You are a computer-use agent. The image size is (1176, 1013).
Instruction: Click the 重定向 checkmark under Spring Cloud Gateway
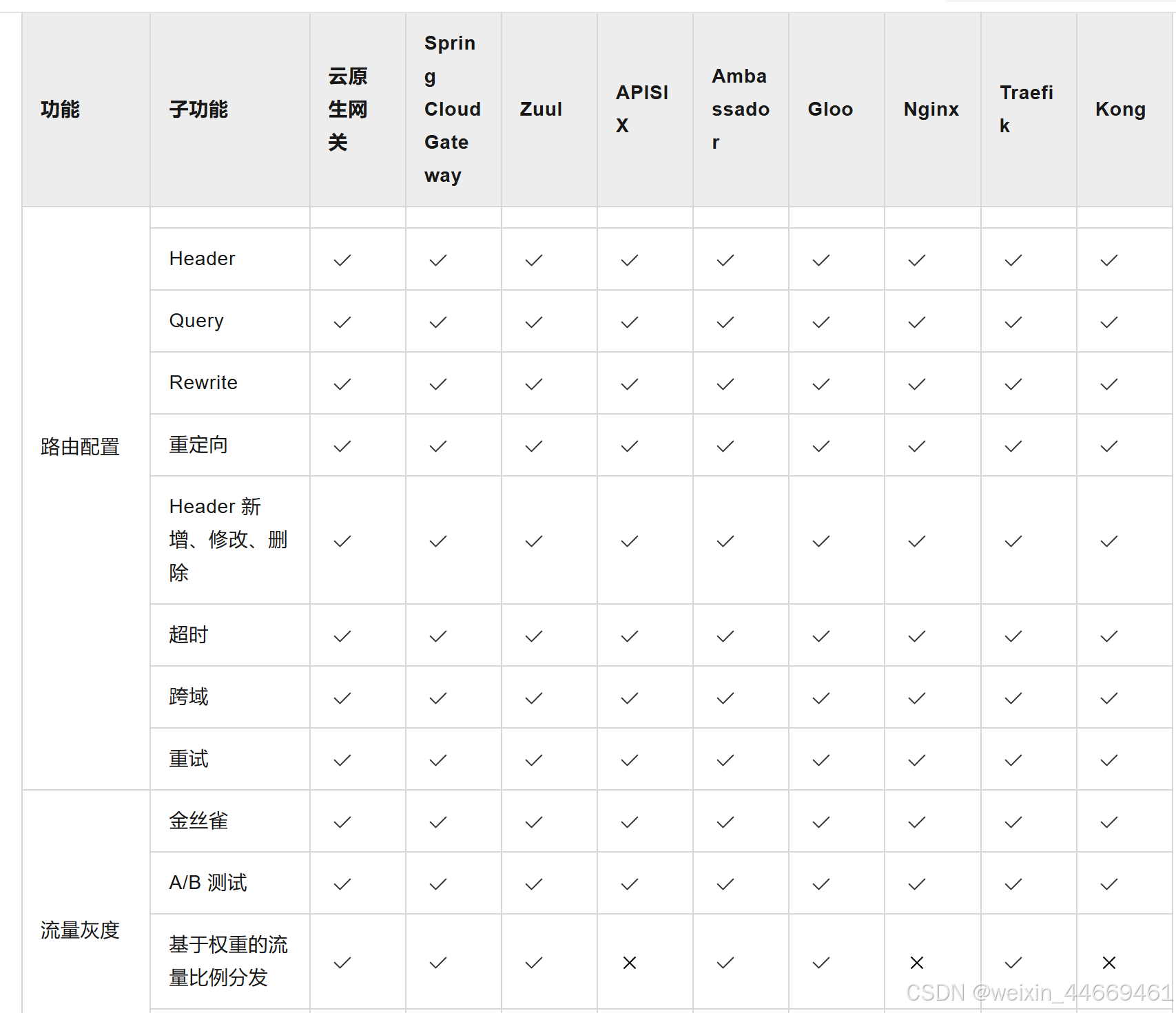[x=438, y=446]
